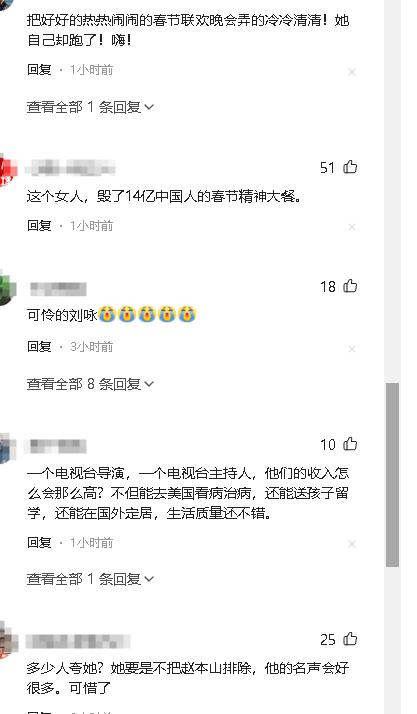Dismiss the 可怜的刘咏 comment with X
Image resolution: width=417 pixels, height=714 pixels.
(x=352, y=349)
